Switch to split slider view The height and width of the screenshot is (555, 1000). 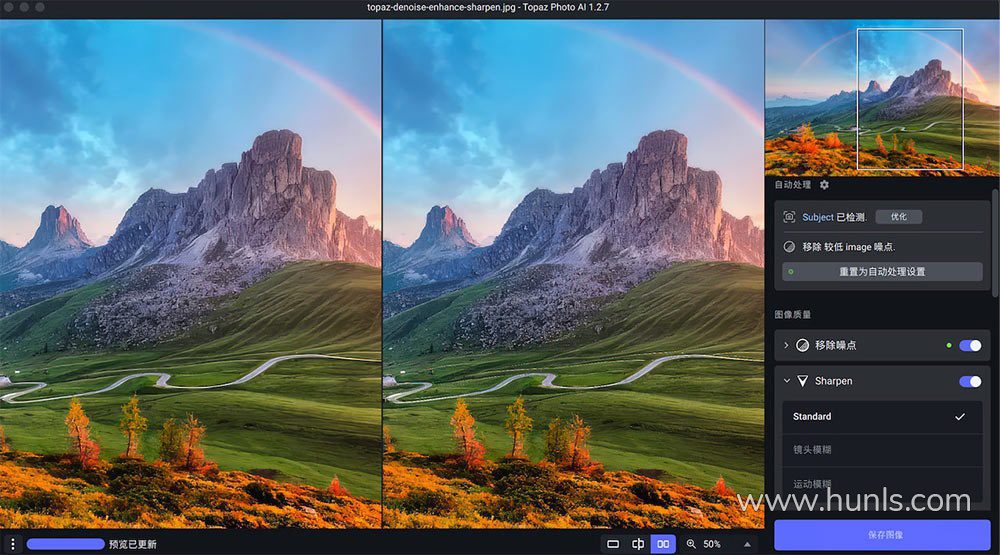[x=638, y=544]
